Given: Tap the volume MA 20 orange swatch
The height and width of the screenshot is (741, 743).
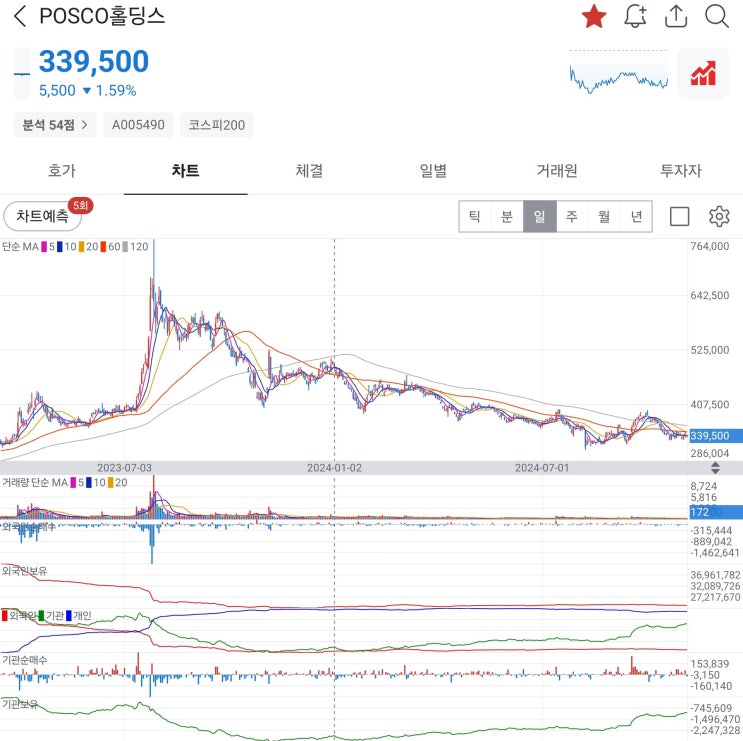Looking at the screenshot, I should [x=111, y=483].
